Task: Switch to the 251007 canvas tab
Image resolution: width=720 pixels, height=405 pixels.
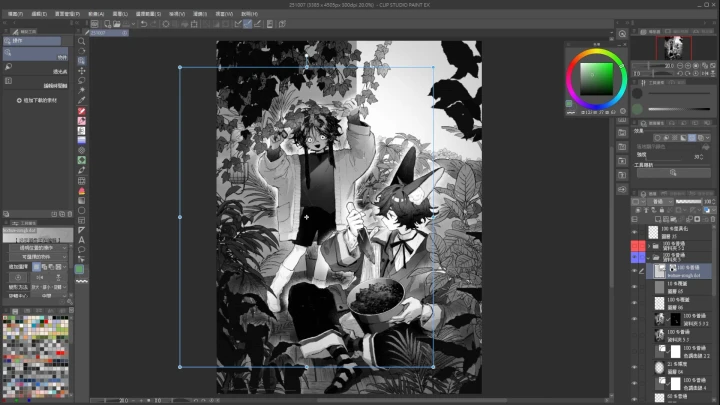Action: pos(100,32)
